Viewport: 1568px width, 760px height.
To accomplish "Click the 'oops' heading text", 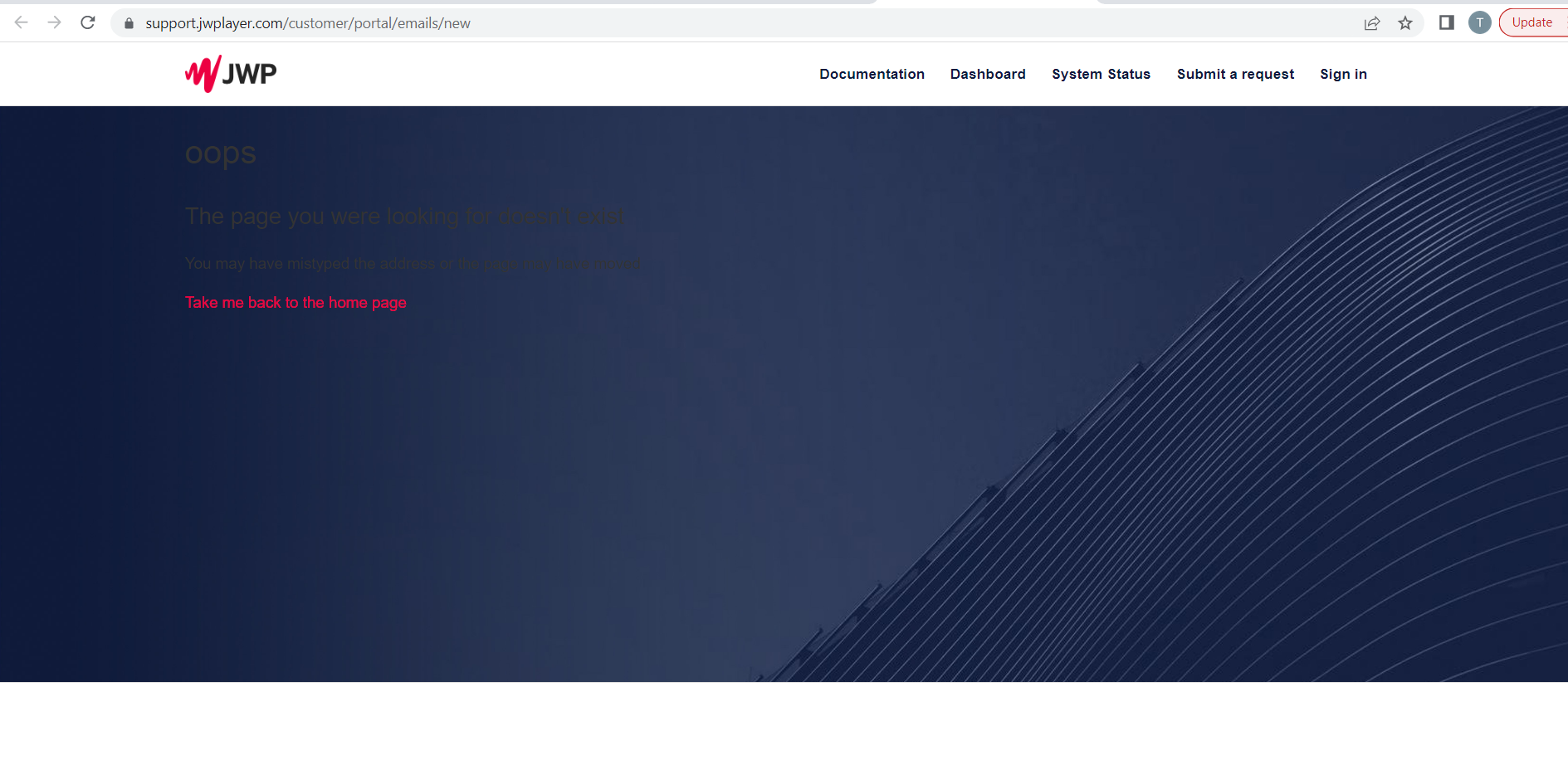I will (221, 154).
